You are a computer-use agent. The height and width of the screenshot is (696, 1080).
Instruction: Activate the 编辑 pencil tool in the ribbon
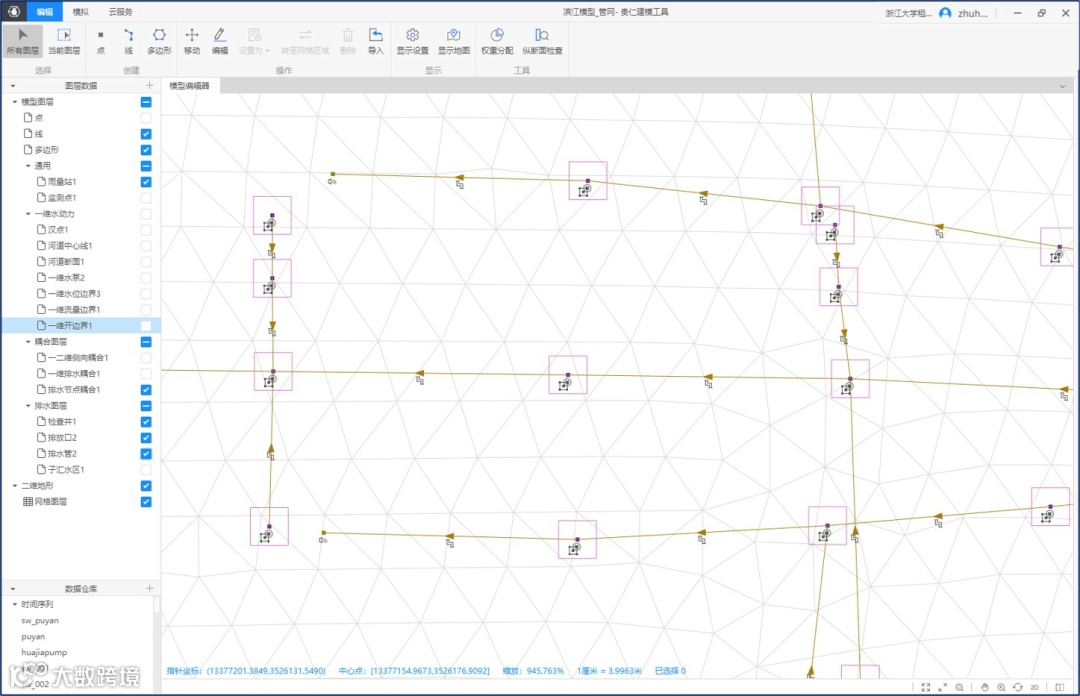pyautogui.click(x=220, y=41)
